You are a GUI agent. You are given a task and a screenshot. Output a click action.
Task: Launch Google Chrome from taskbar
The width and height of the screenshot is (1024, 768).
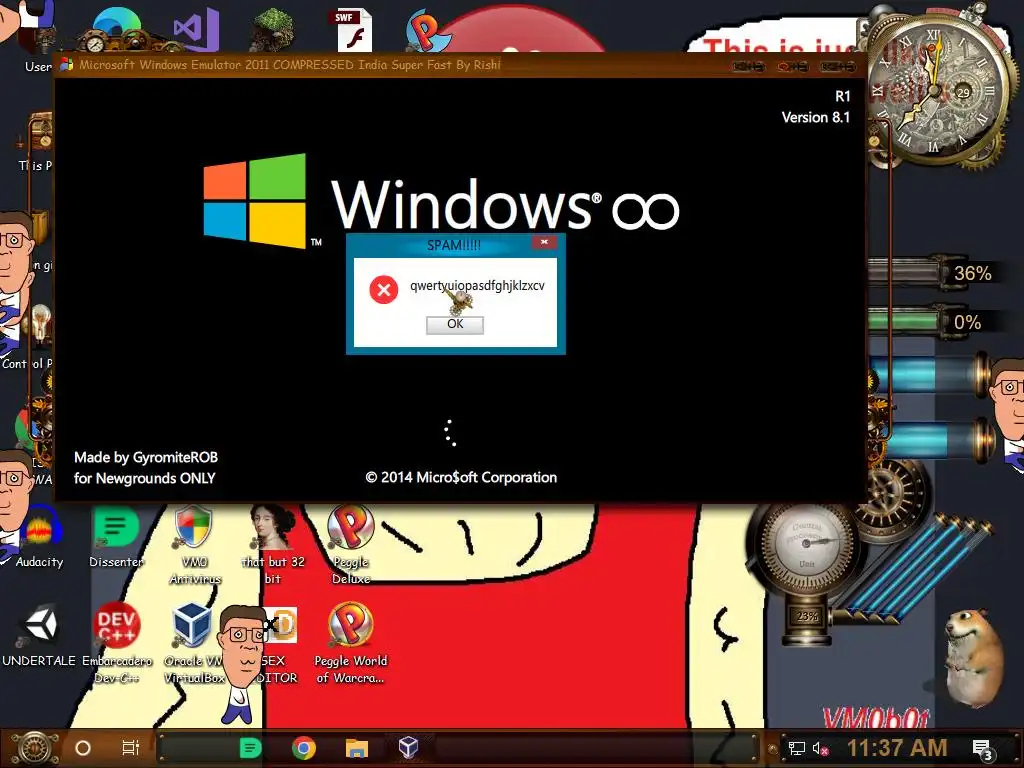click(304, 748)
